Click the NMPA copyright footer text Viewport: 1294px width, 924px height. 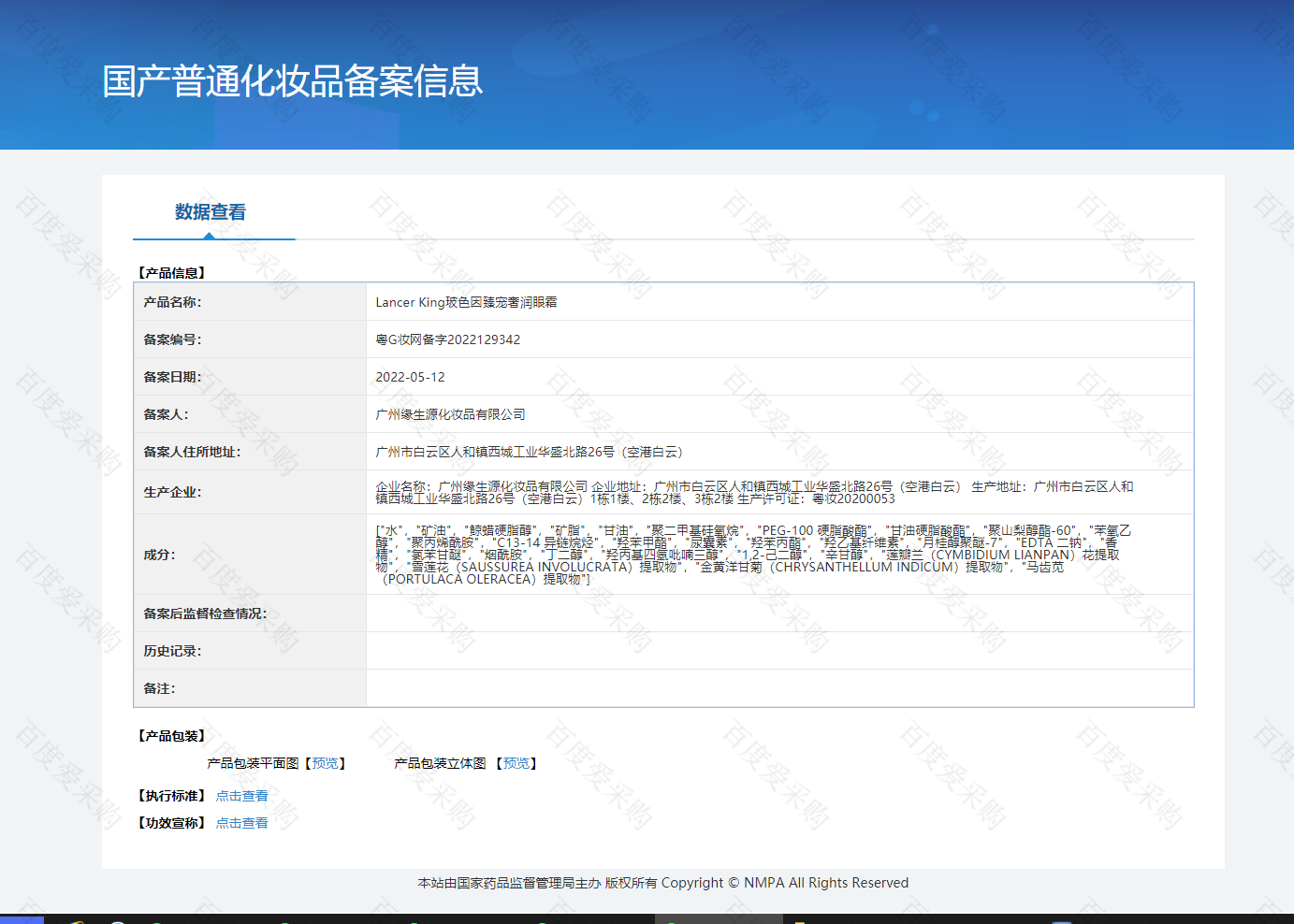point(662,883)
